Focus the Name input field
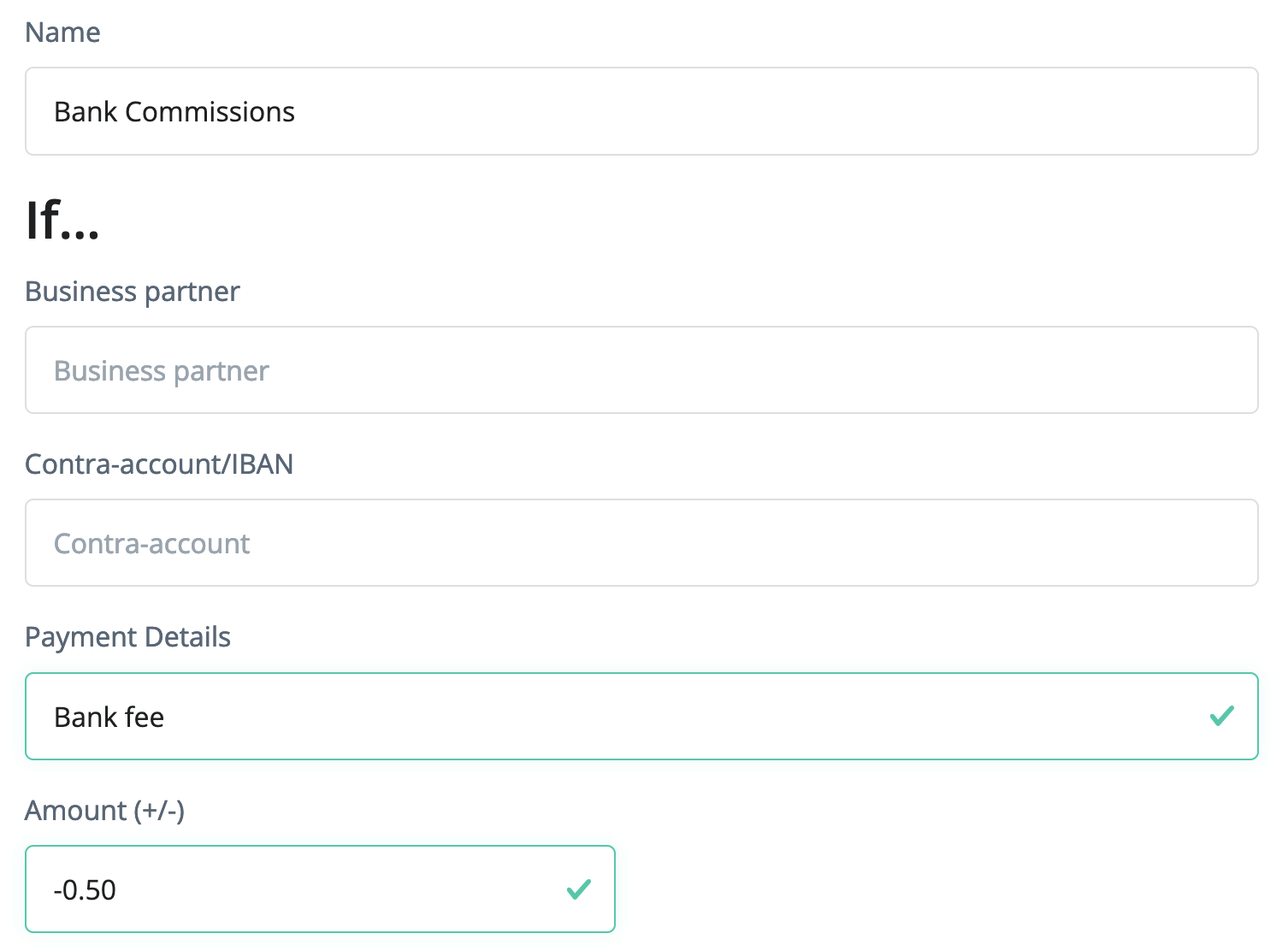The image size is (1288, 951). tap(641, 111)
